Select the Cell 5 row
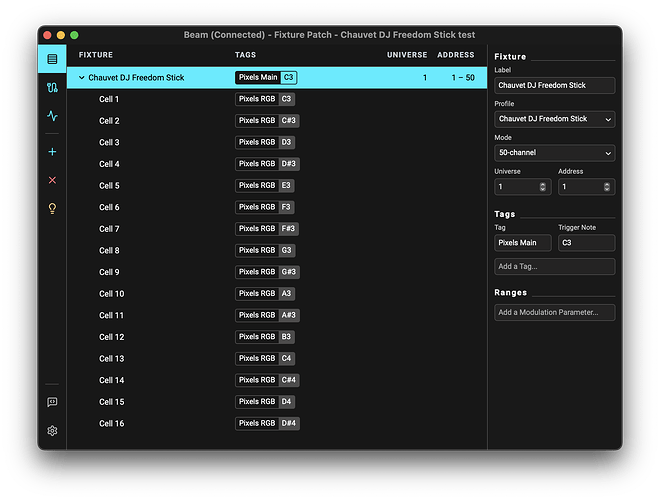Image resolution: width=660 pixels, height=500 pixels. 109,186
